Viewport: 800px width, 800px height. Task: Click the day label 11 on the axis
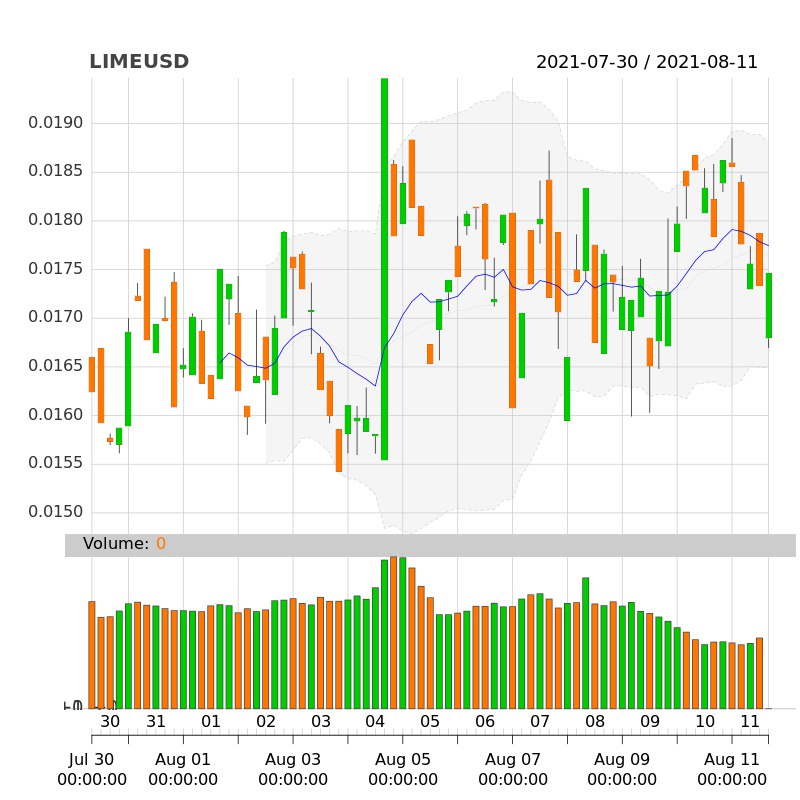pyautogui.click(x=750, y=722)
